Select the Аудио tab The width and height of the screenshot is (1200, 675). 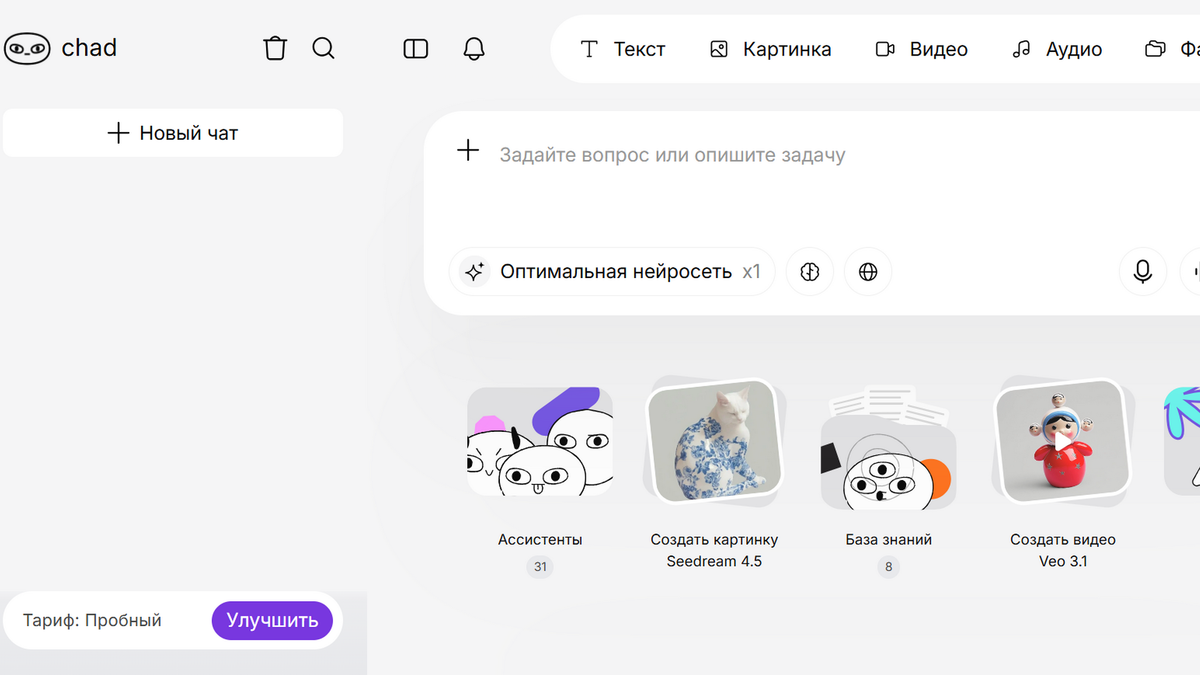point(1057,49)
